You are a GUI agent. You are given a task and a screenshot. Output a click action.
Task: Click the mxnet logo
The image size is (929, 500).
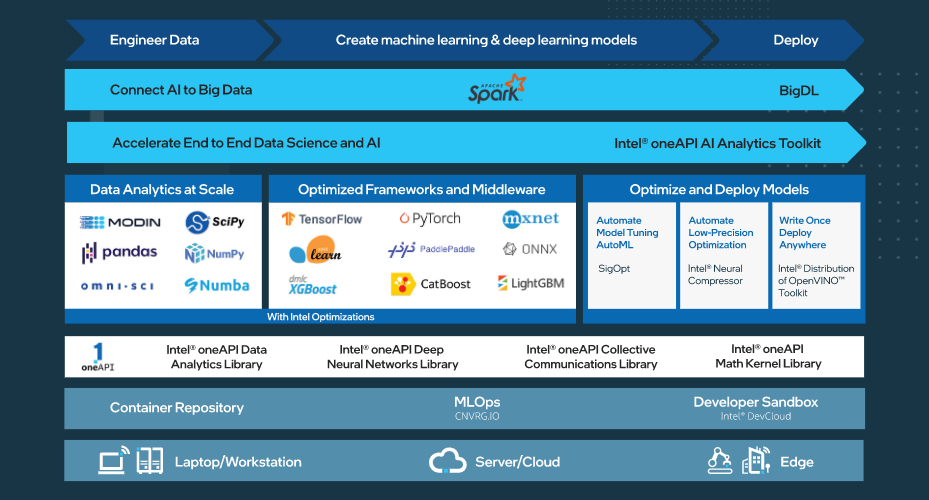click(x=531, y=219)
